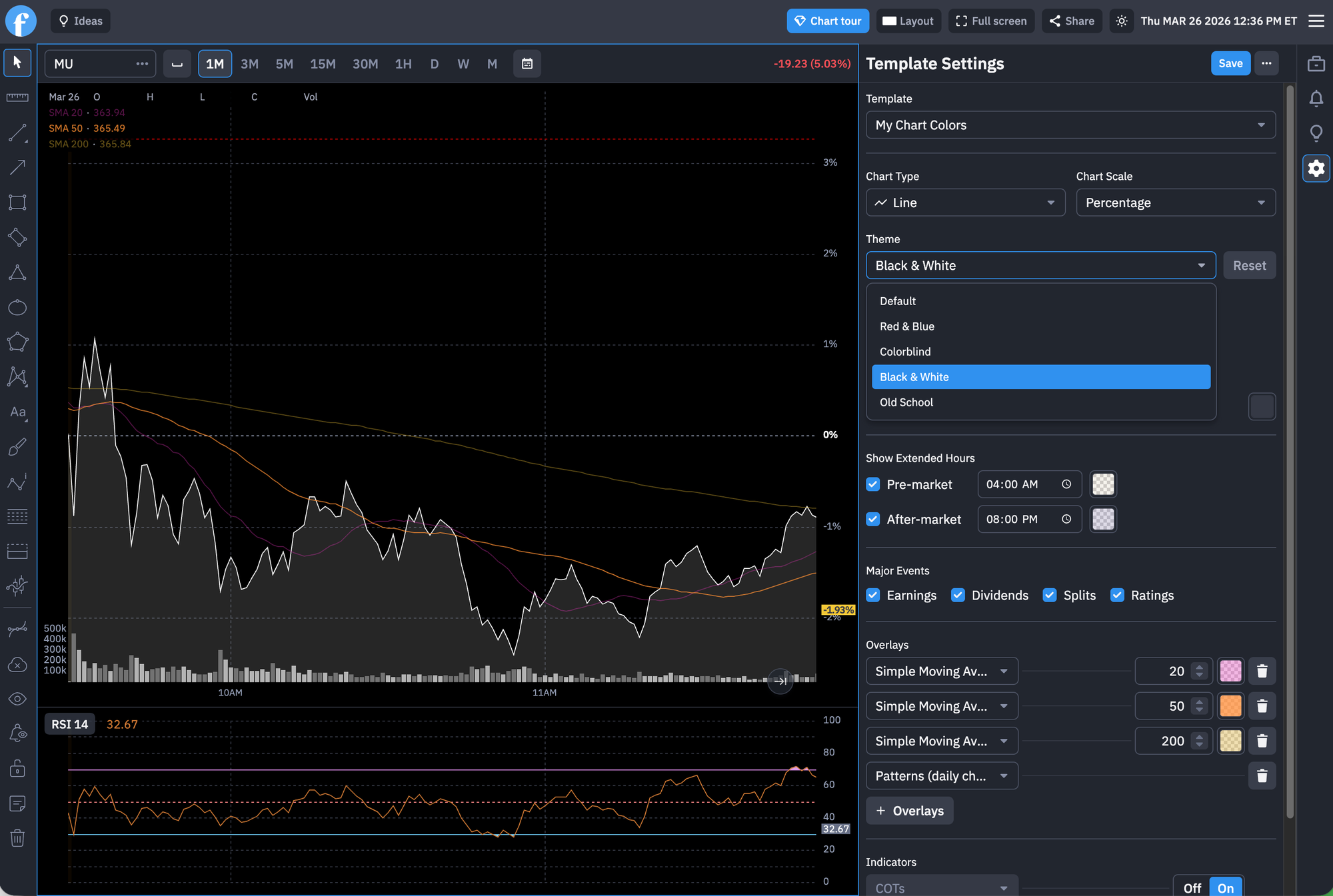Click the add Overlays button

click(909, 811)
